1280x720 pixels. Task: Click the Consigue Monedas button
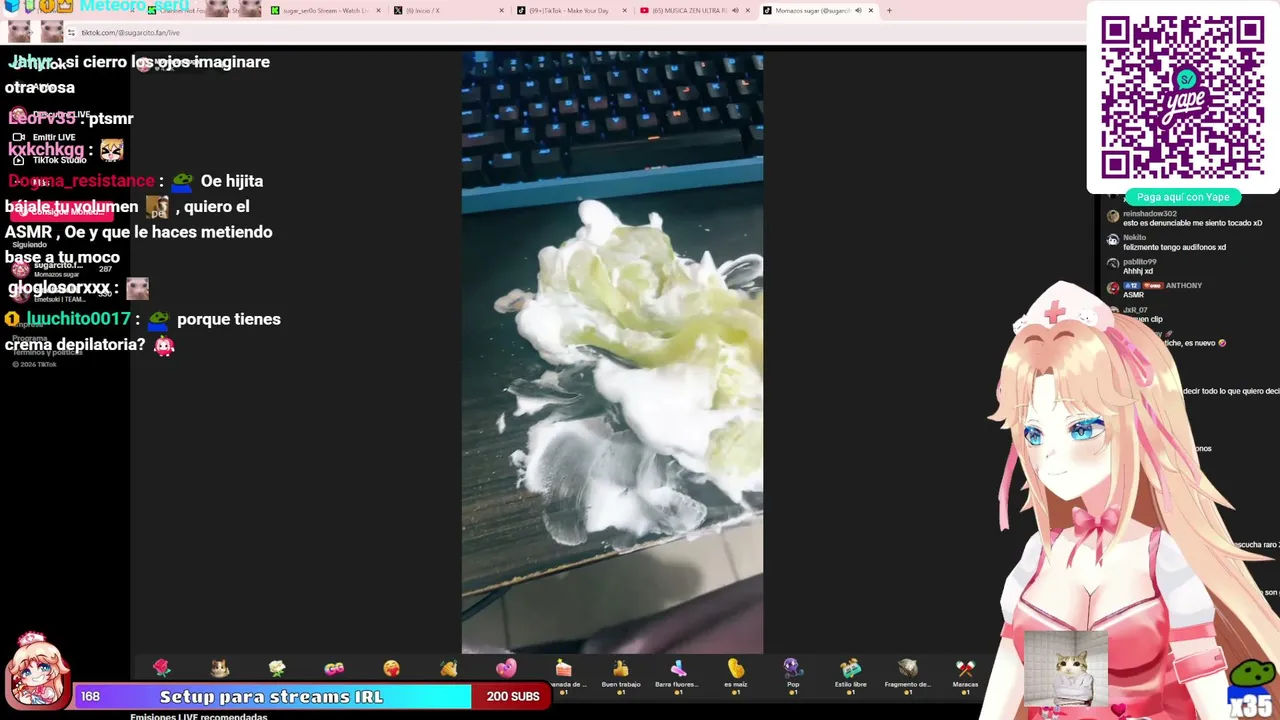[x=60, y=211]
